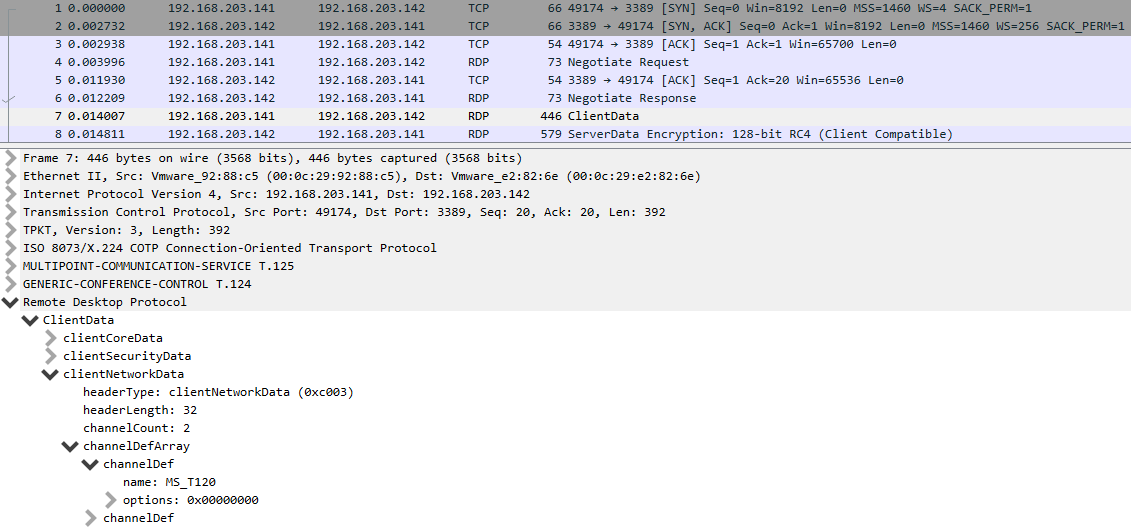Expand the options: 0x00000000 field

click(110, 500)
